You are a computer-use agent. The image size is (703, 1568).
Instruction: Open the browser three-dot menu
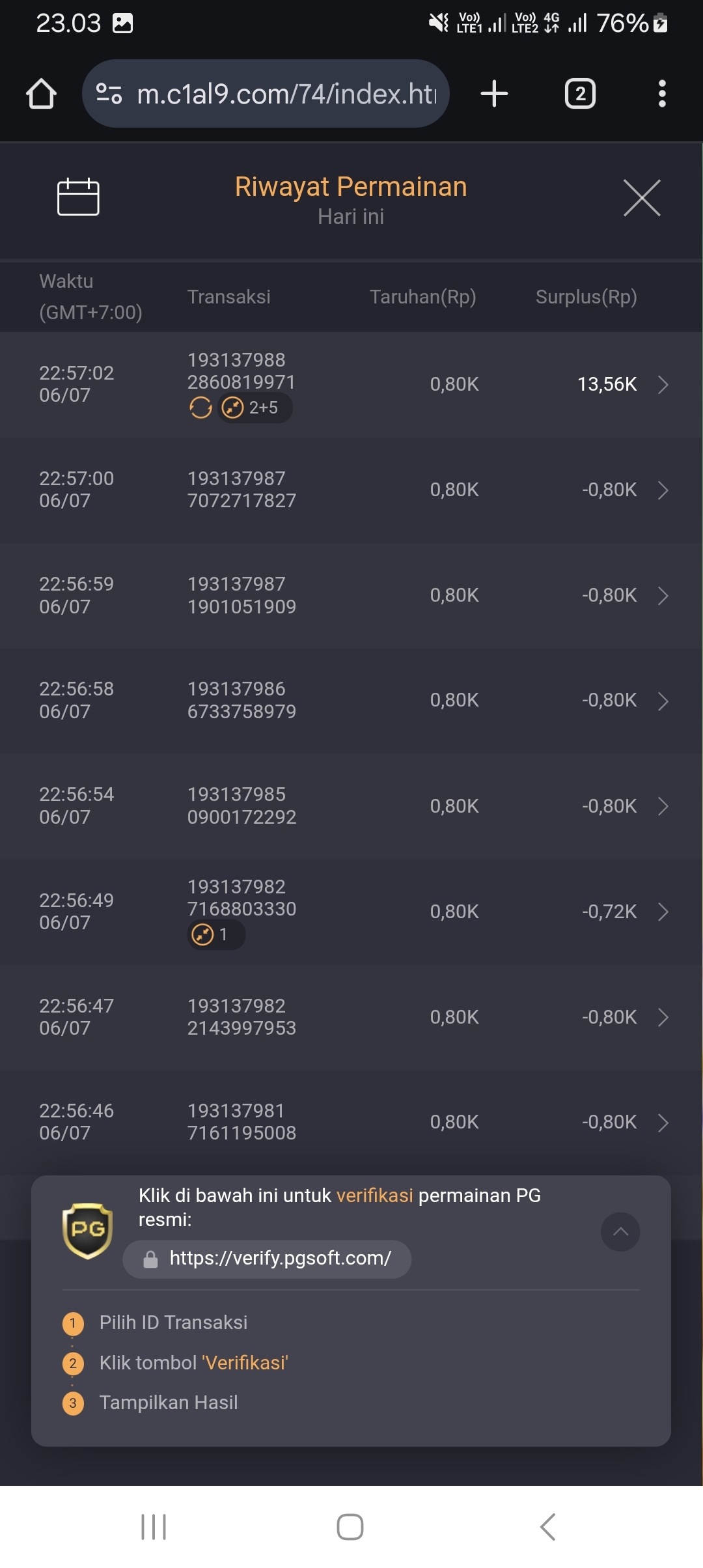click(x=662, y=94)
